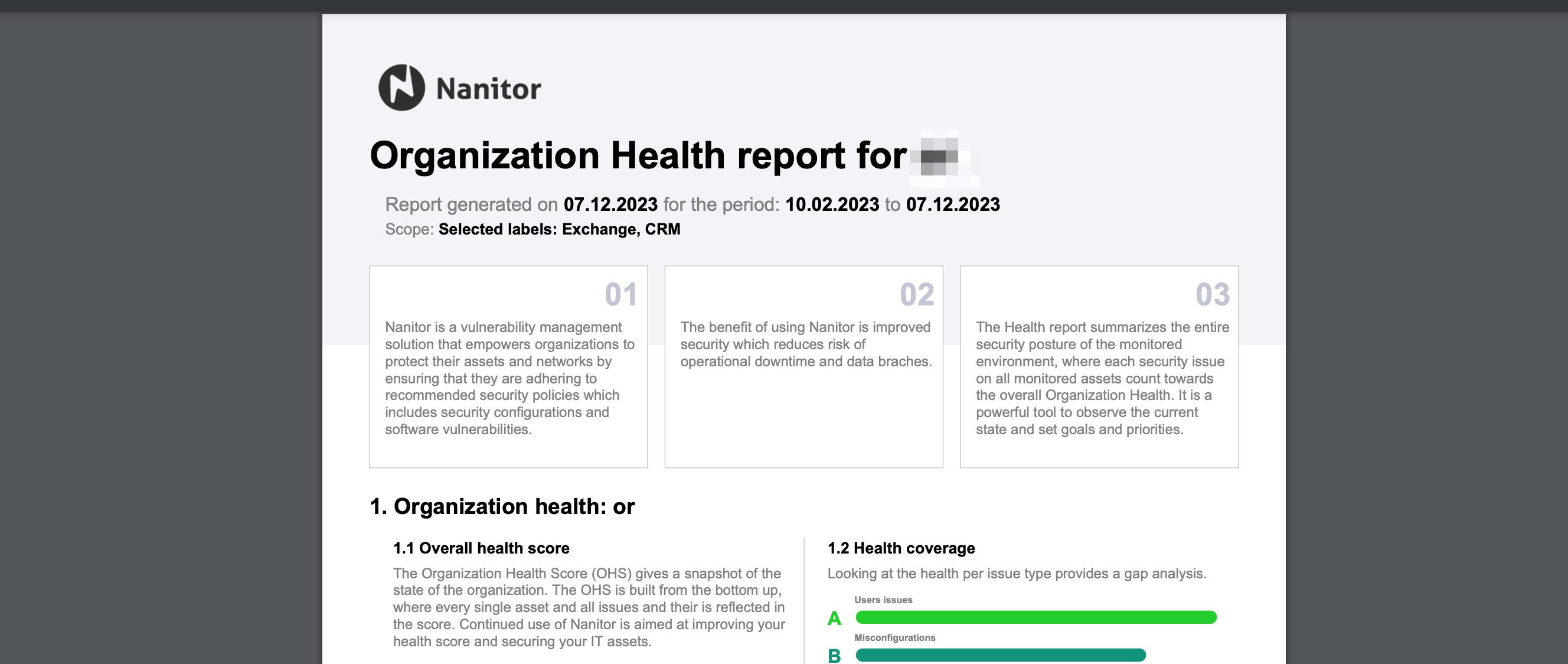Click the Health report summary text in card 03

click(1101, 377)
